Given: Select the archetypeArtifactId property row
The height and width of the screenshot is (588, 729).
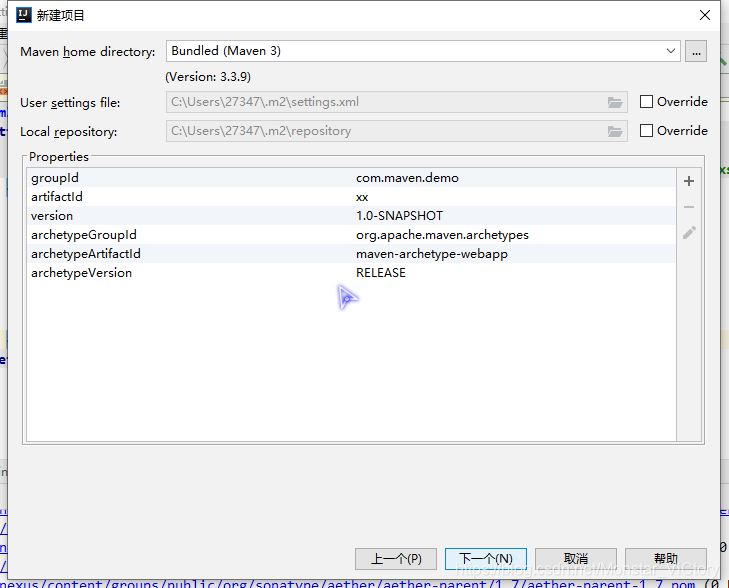Looking at the screenshot, I should (351, 254).
